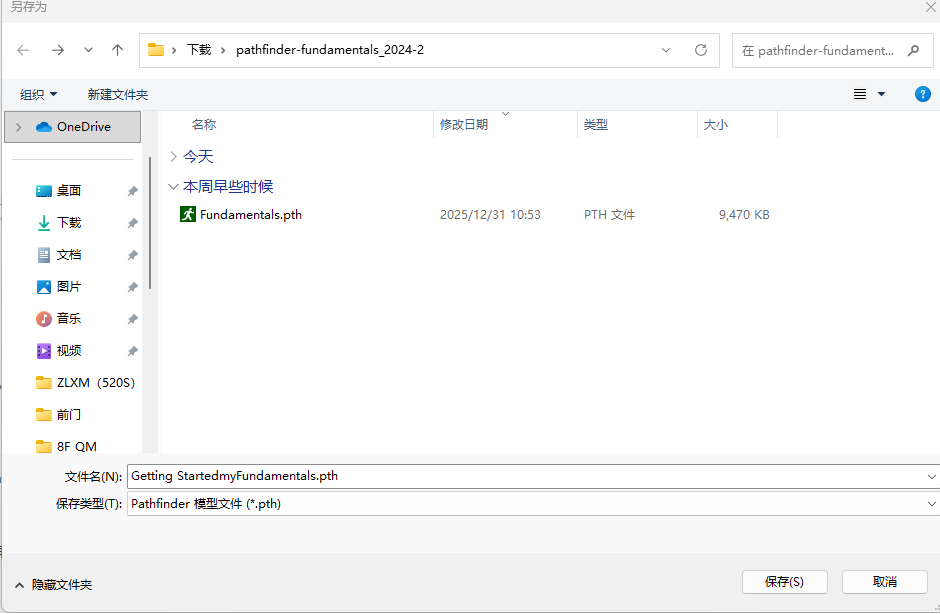Select the Fundamentals.pth file icon

click(x=188, y=214)
